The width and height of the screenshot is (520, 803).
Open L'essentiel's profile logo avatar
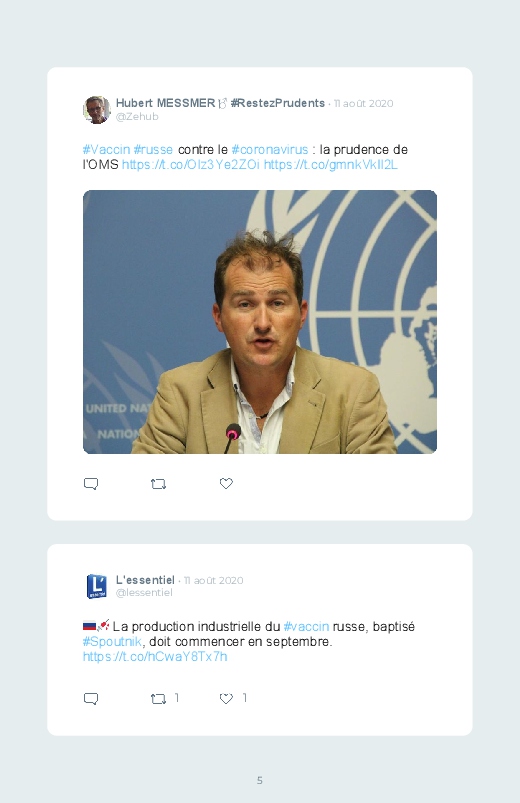pyautogui.click(x=97, y=586)
